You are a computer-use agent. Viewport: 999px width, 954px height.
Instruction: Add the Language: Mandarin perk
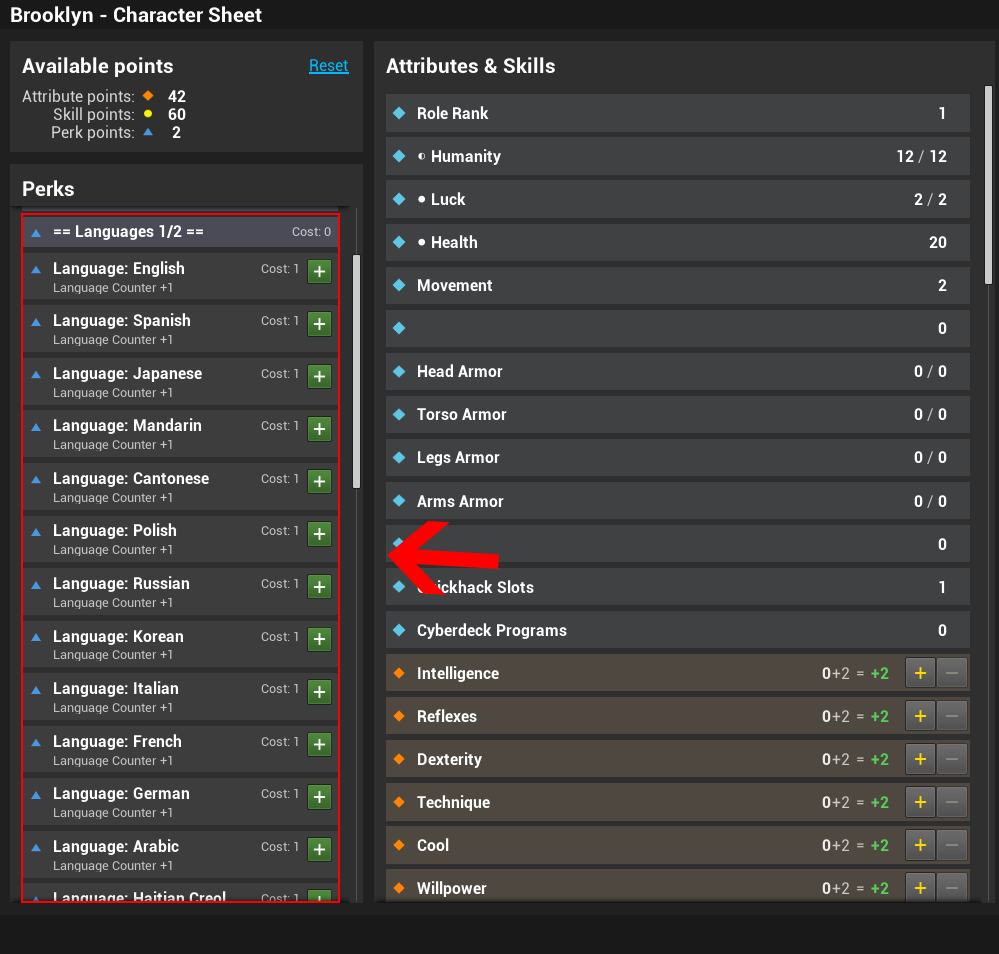tap(319, 429)
